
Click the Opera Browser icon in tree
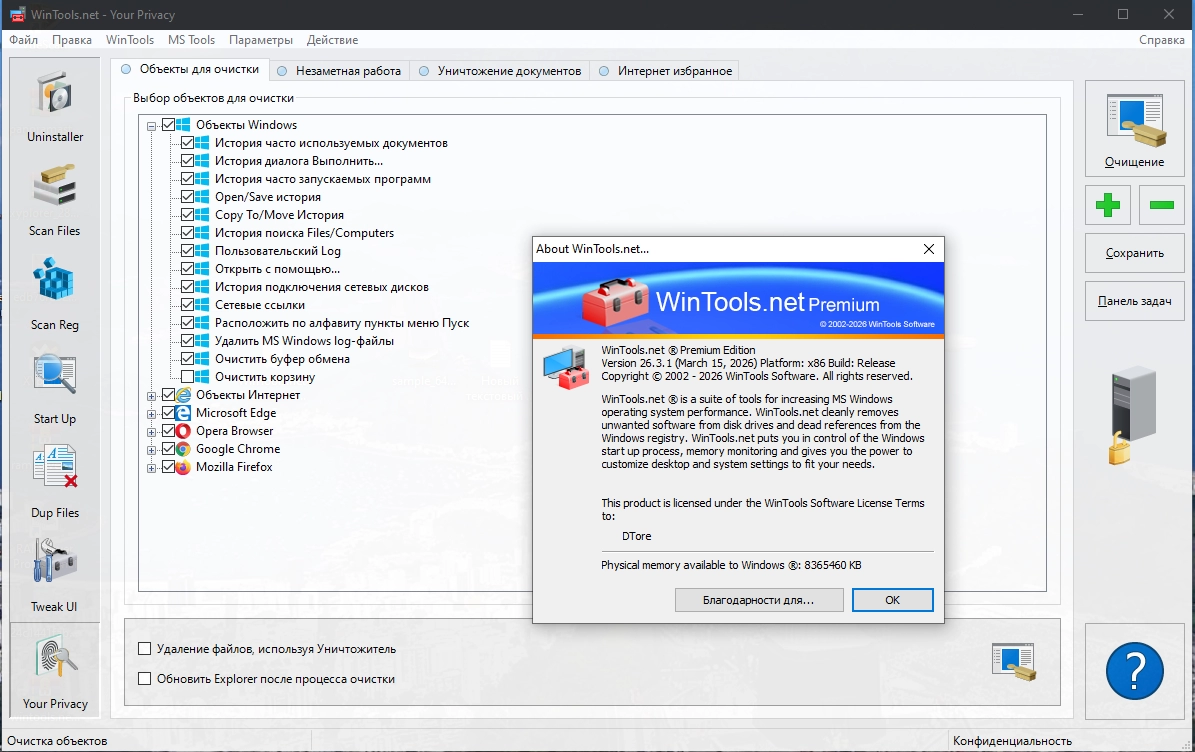183,431
